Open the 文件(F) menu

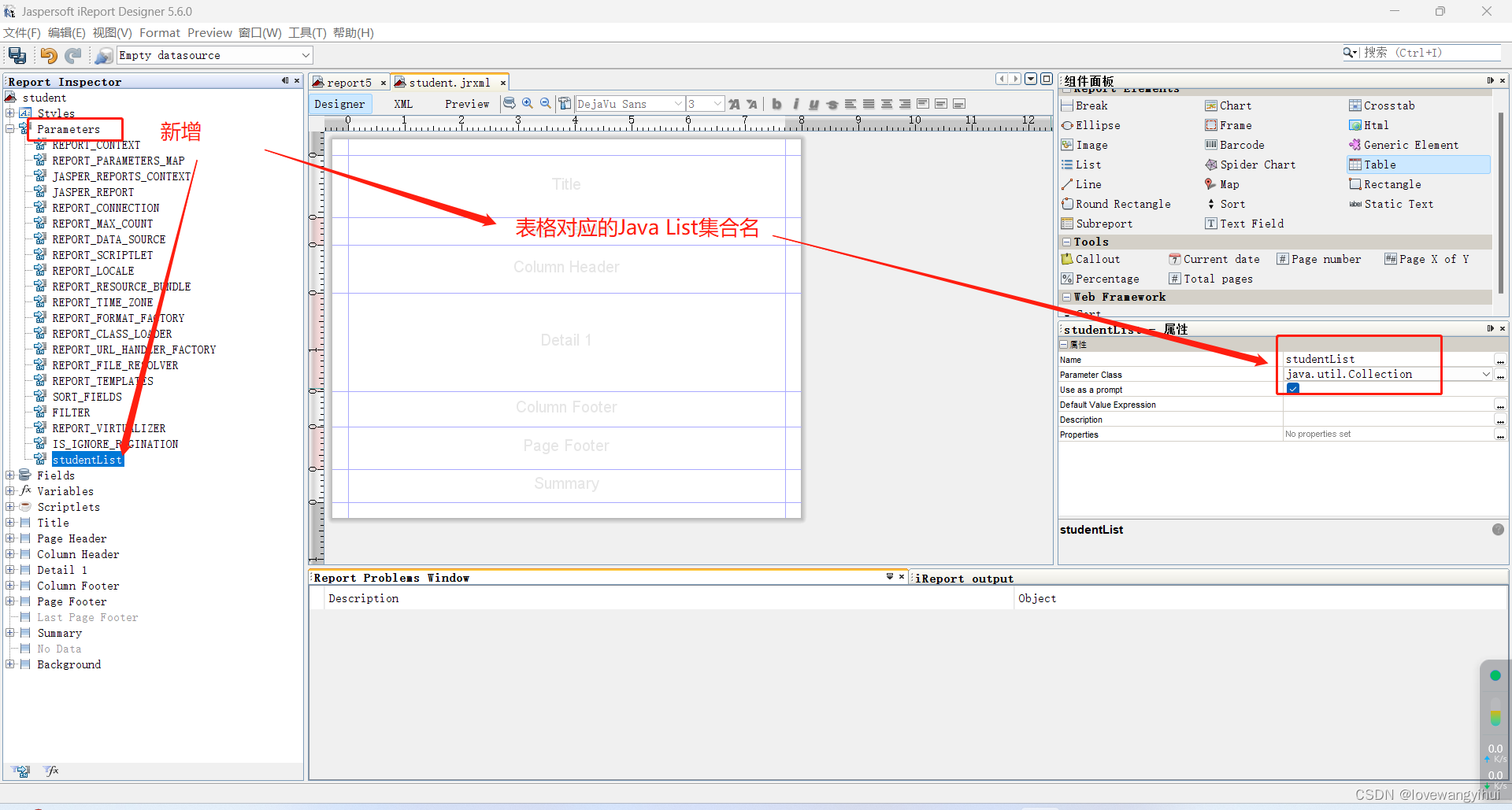point(22,32)
